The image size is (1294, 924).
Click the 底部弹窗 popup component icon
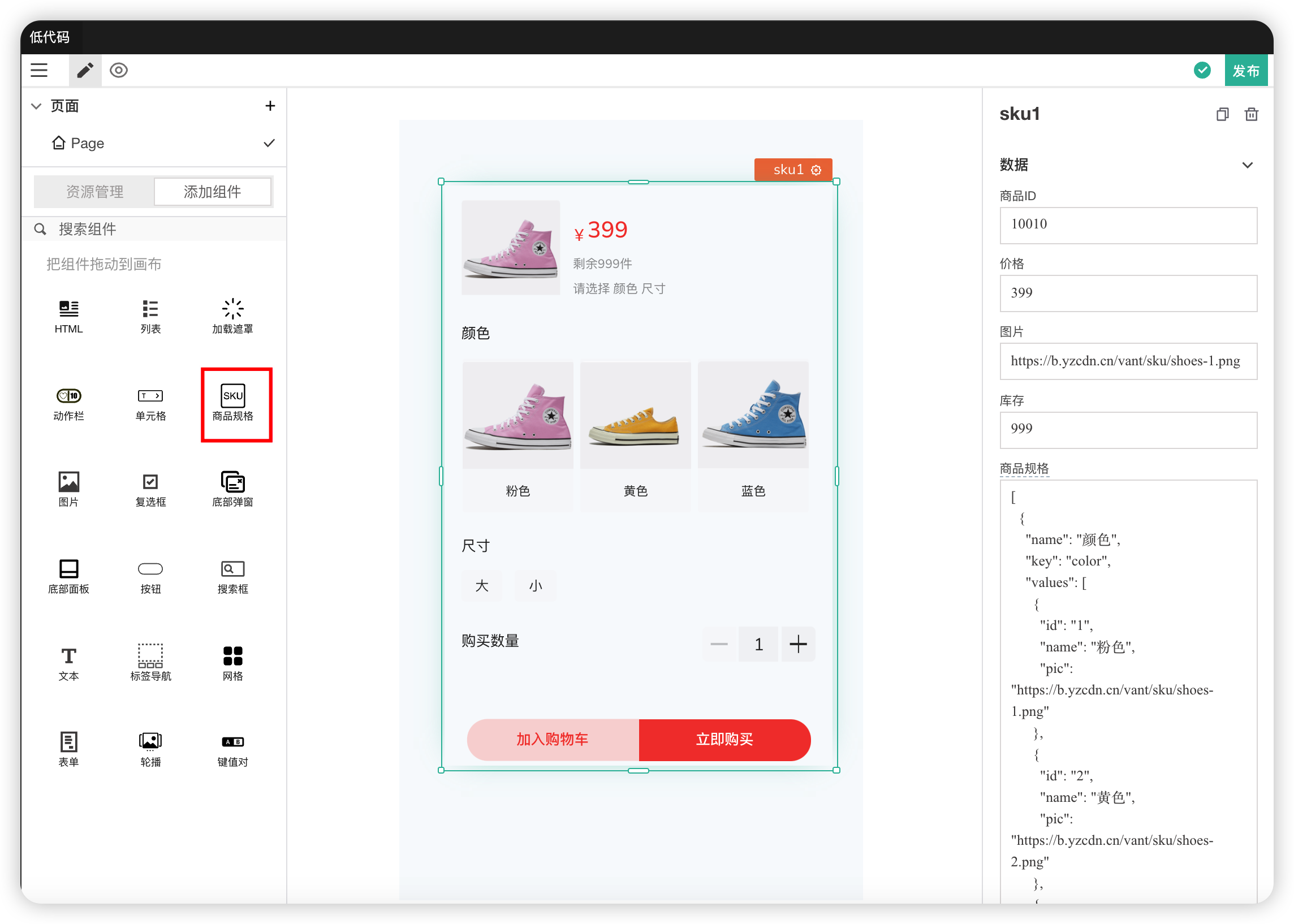[x=233, y=489]
